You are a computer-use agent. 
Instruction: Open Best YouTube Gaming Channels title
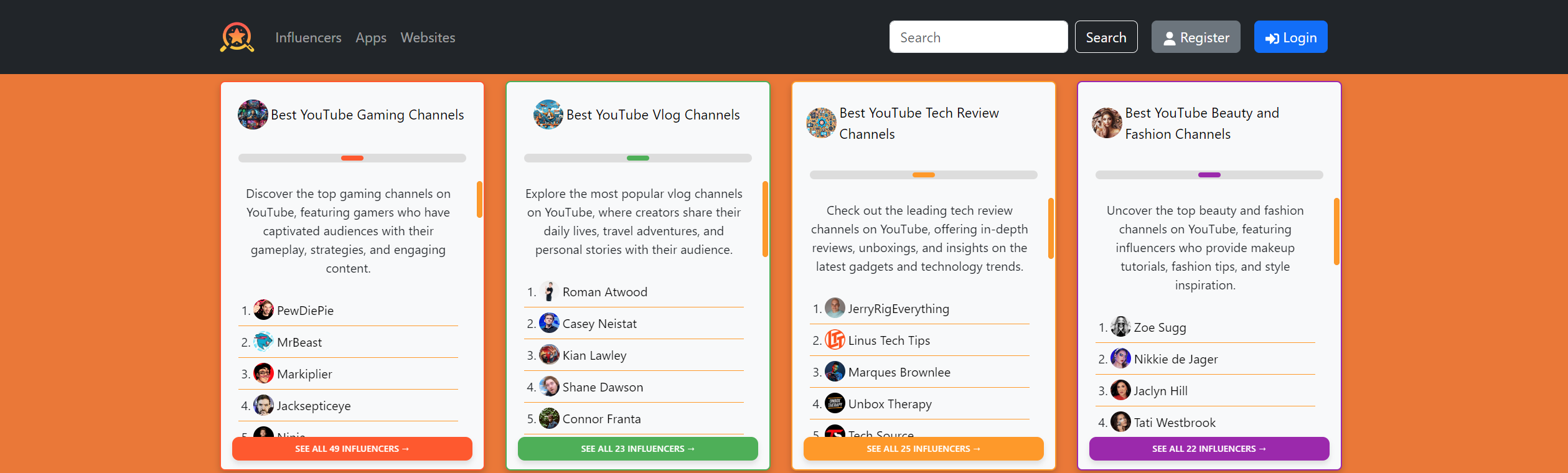tap(367, 115)
